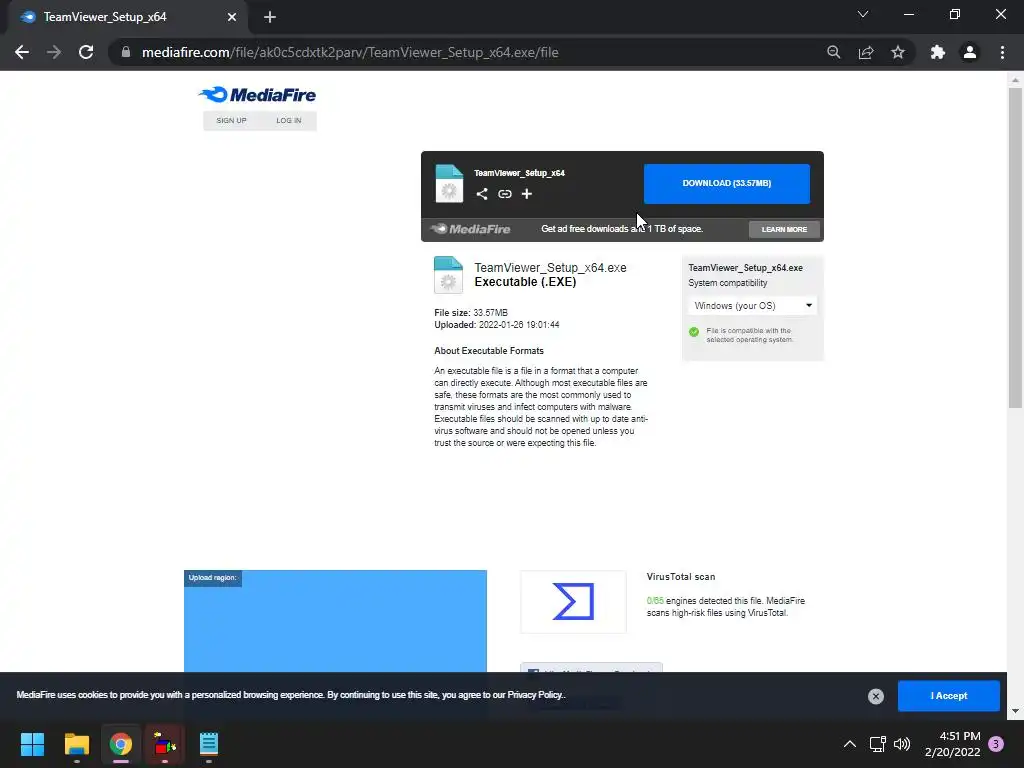
Task: View site info via the lock icon
Action: (126, 52)
